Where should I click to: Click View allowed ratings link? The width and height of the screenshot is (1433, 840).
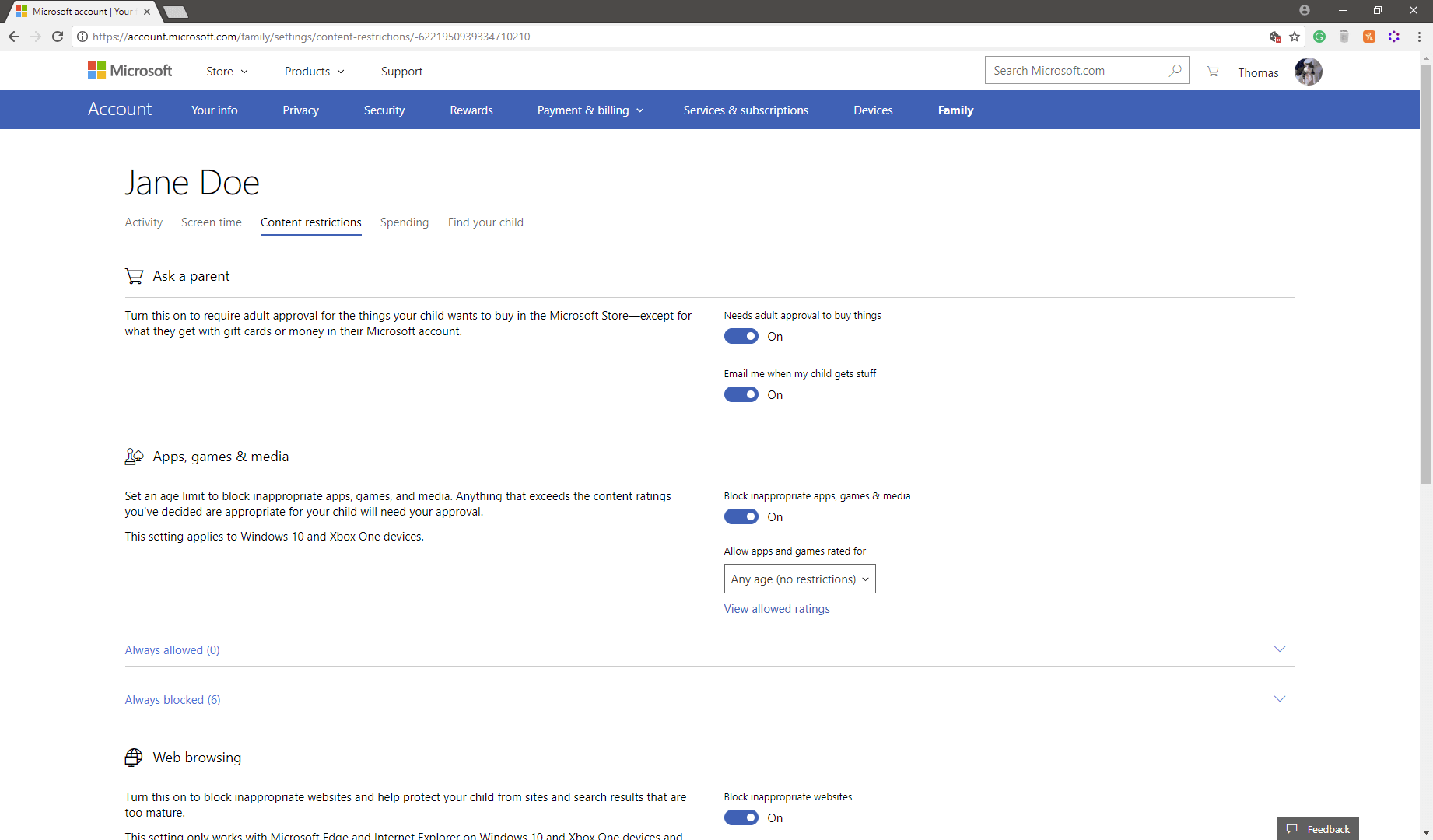click(777, 609)
